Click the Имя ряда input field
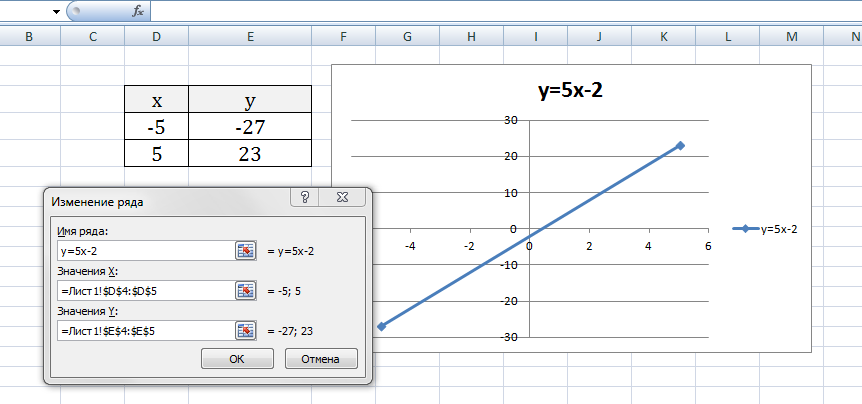This screenshot has width=862, height=404. tap(144, 251)
